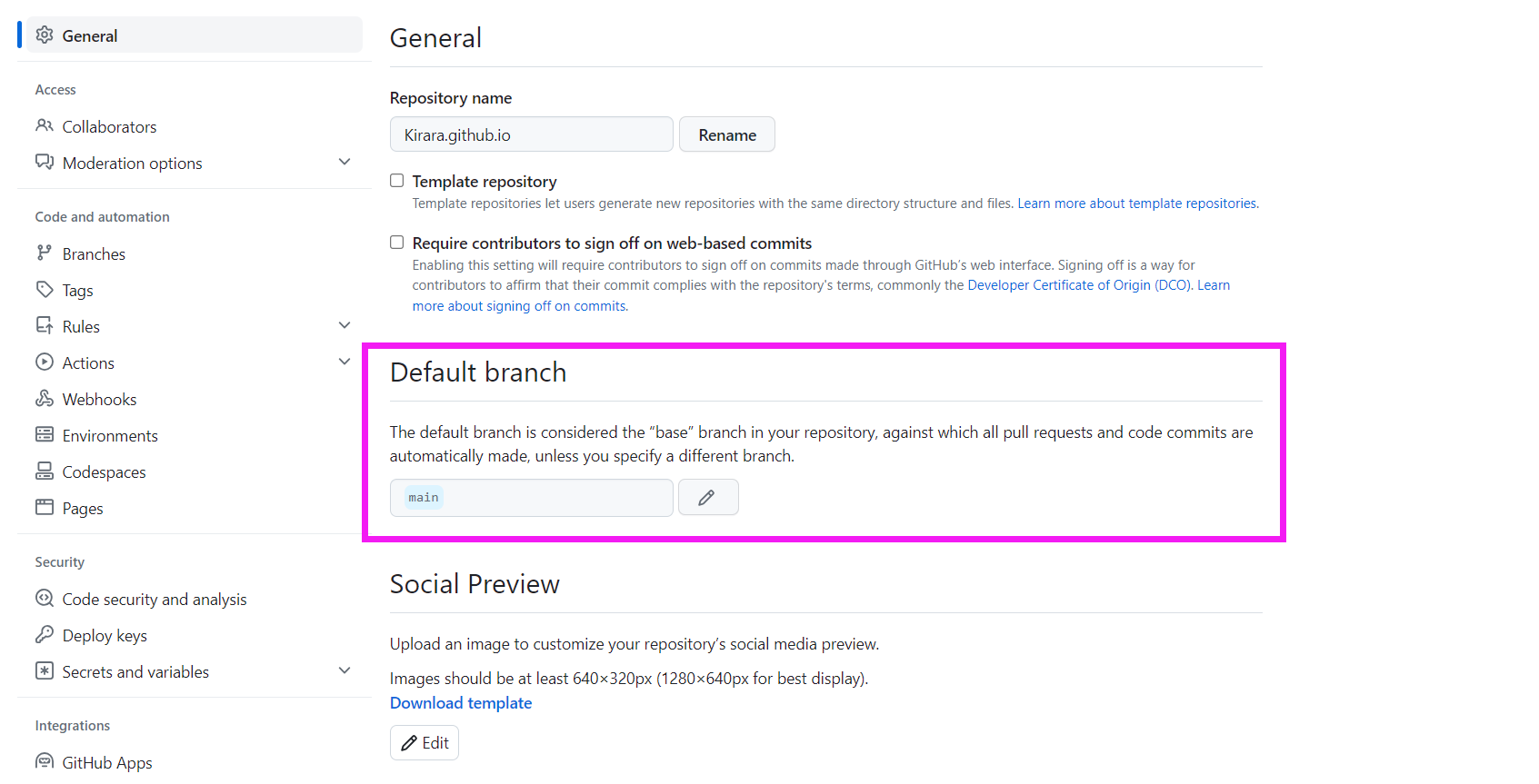
Task: Click the Collaborators people icon
Action: pos(45,125)
